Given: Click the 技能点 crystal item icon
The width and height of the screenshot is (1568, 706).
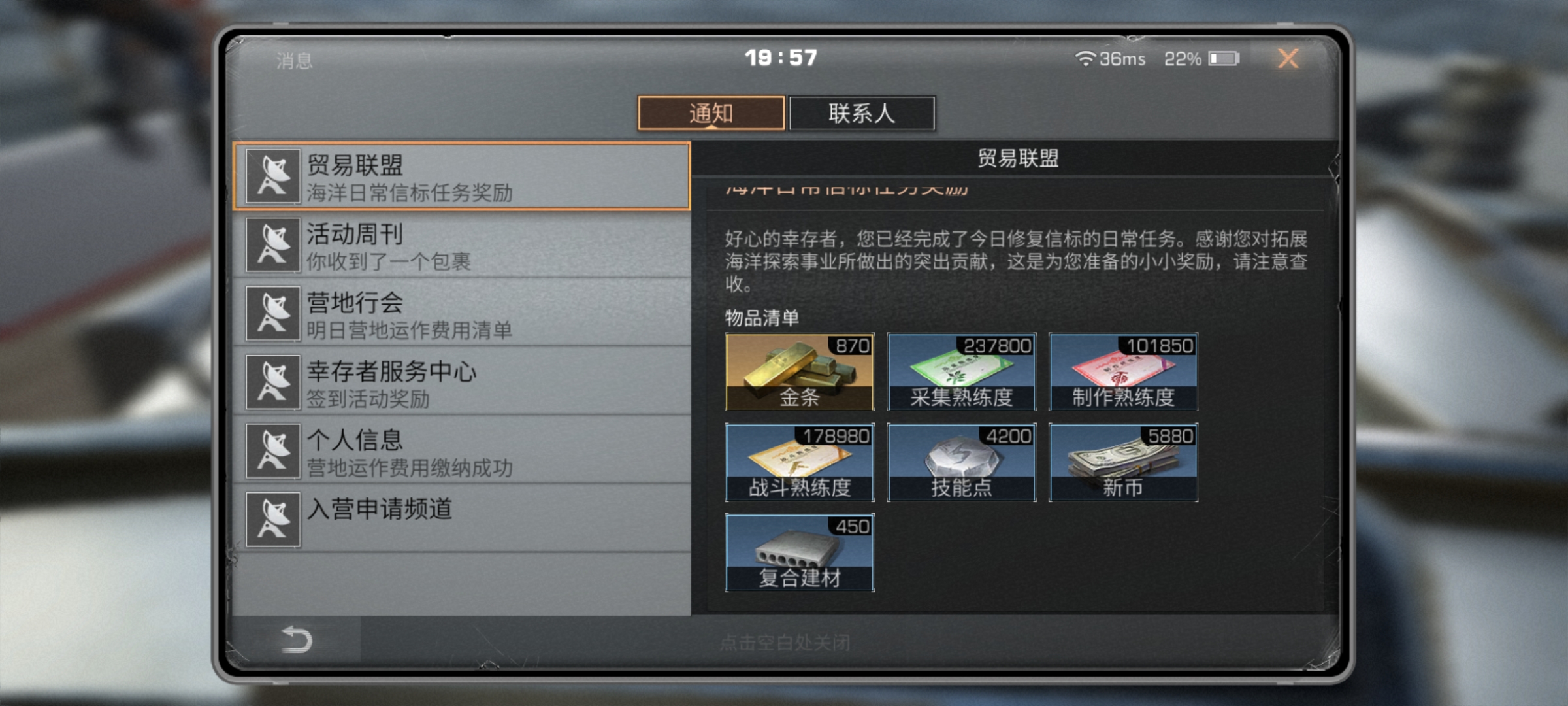Looking at the screenshot, I should (962, 462).
